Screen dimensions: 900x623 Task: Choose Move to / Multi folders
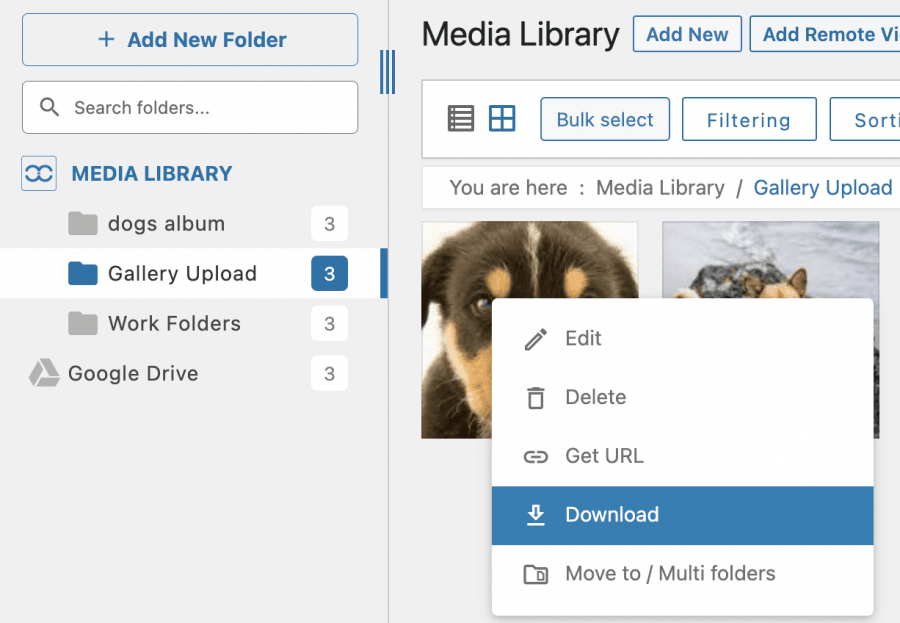(669, 574)
